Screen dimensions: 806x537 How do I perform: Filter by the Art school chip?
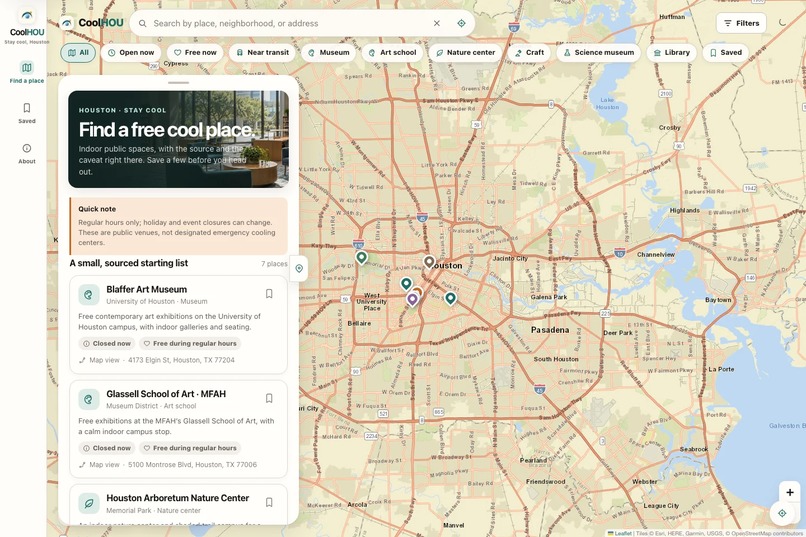[392, 52]
